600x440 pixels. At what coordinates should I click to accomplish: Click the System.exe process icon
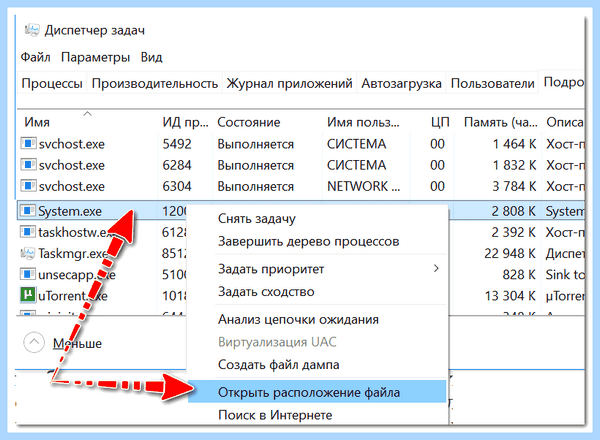pos(28,210)
